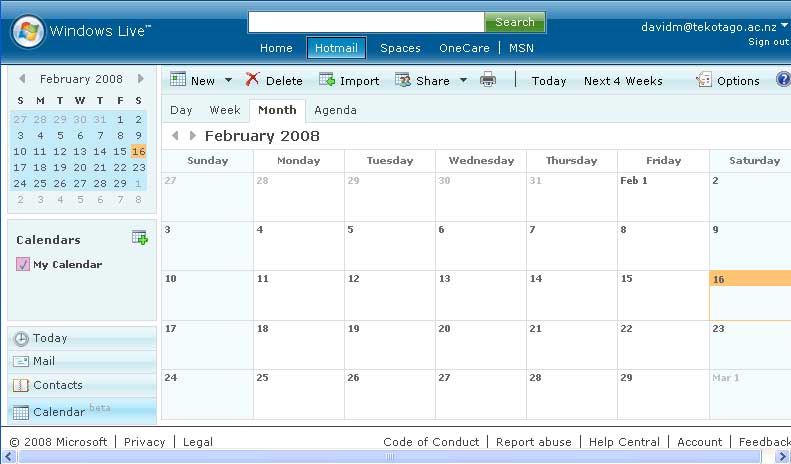Viewport: 791px width, 464px height.
Task: Open the Report abuse link
Action: pyautogui.click(x=534, y=442)
